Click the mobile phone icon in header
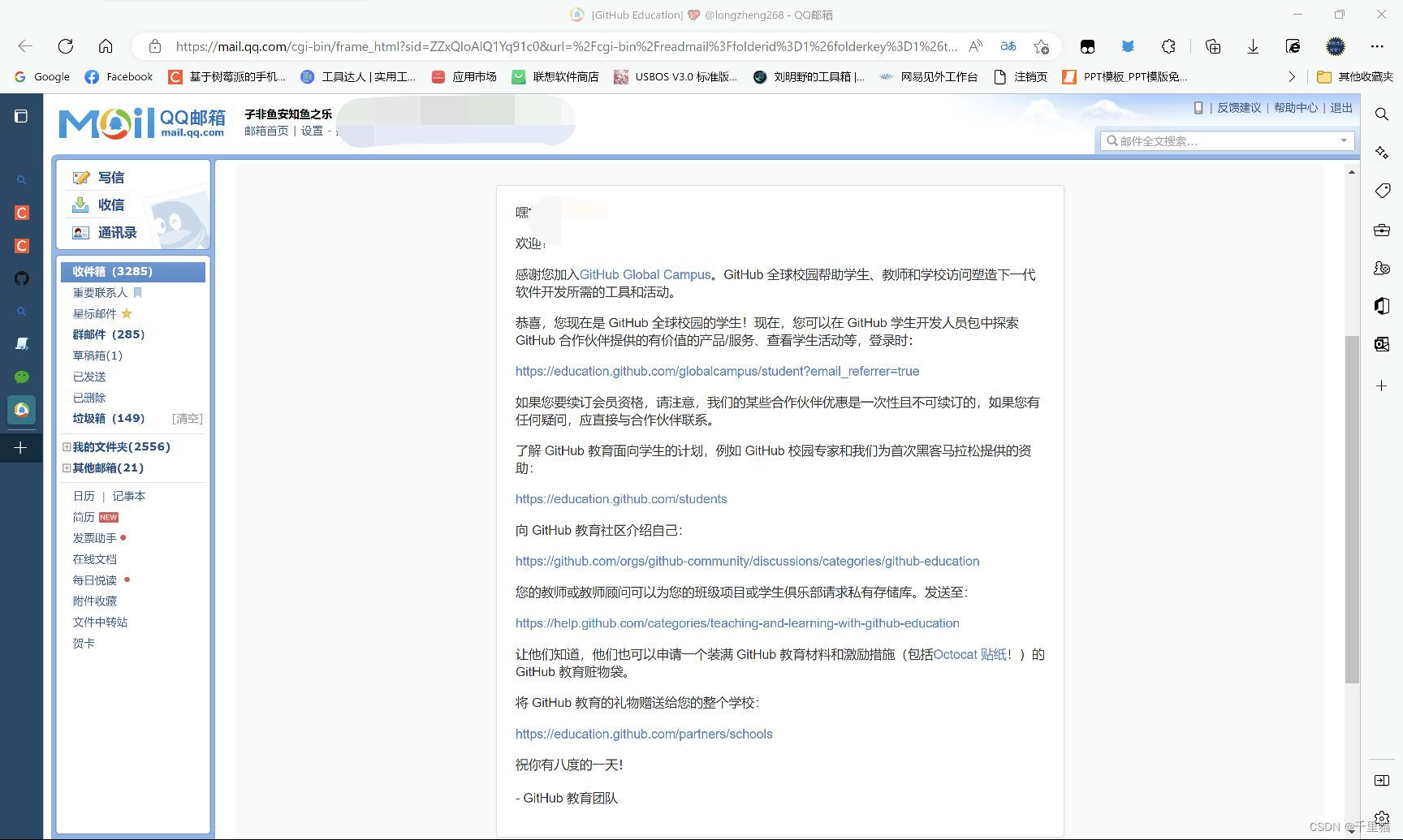 (x=1198, y=107)
